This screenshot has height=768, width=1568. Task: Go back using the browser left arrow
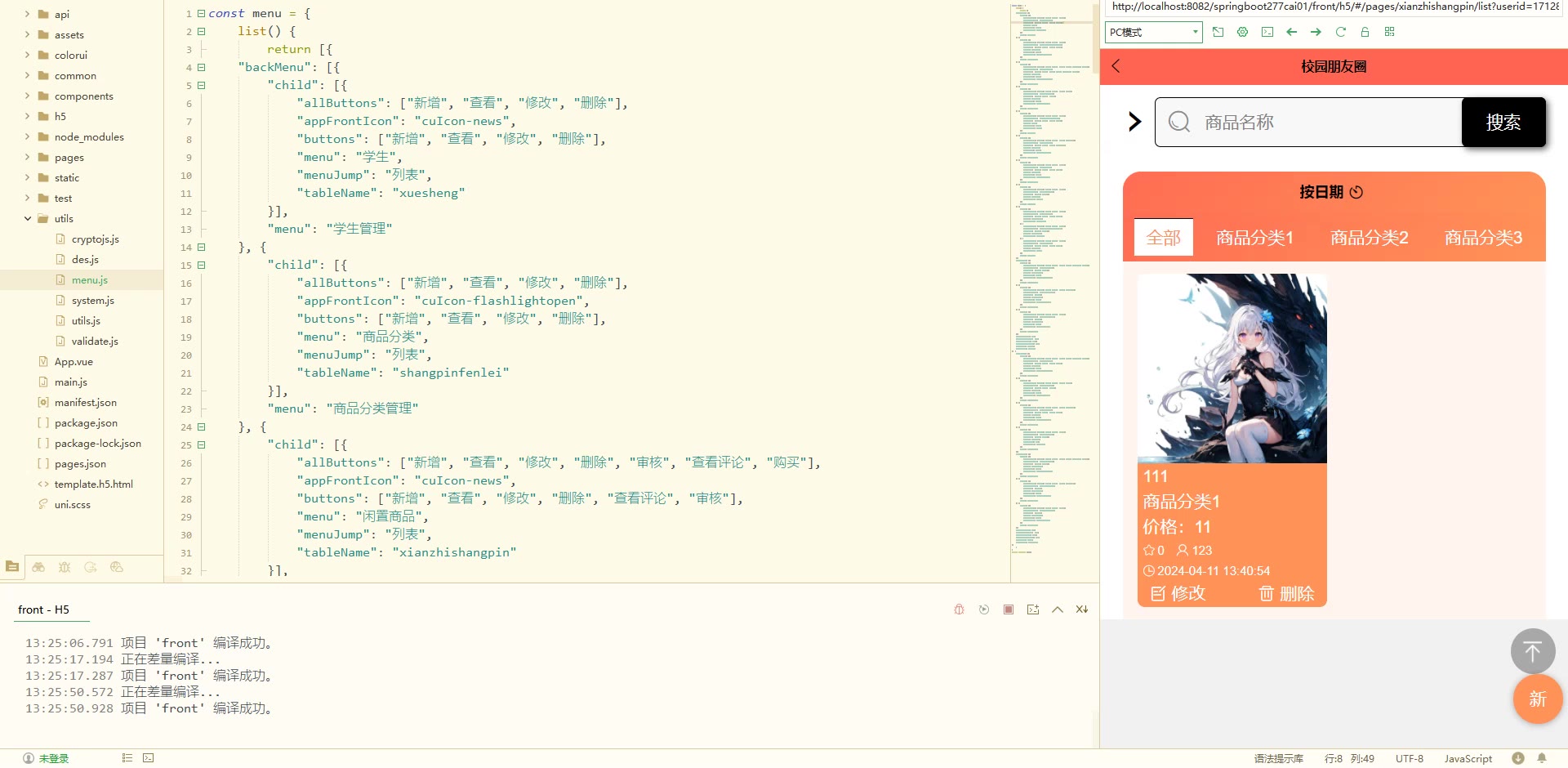tap(1291, 32)
